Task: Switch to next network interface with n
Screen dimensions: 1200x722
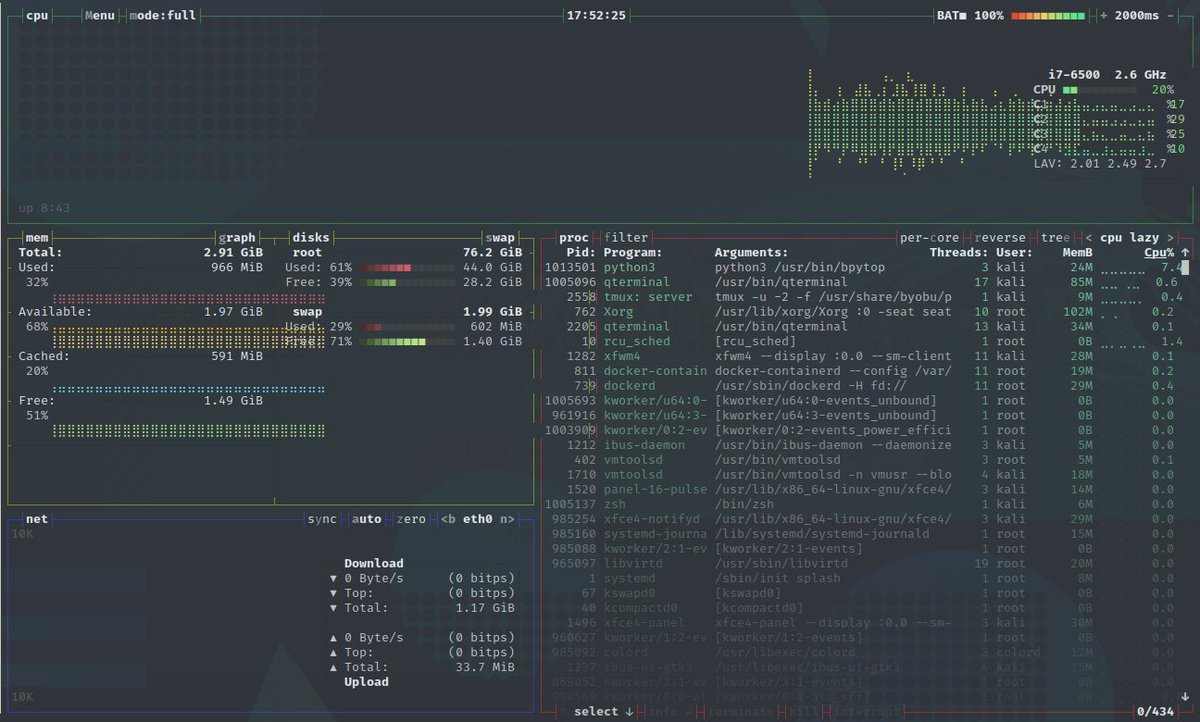Action: tap(507, 519)
